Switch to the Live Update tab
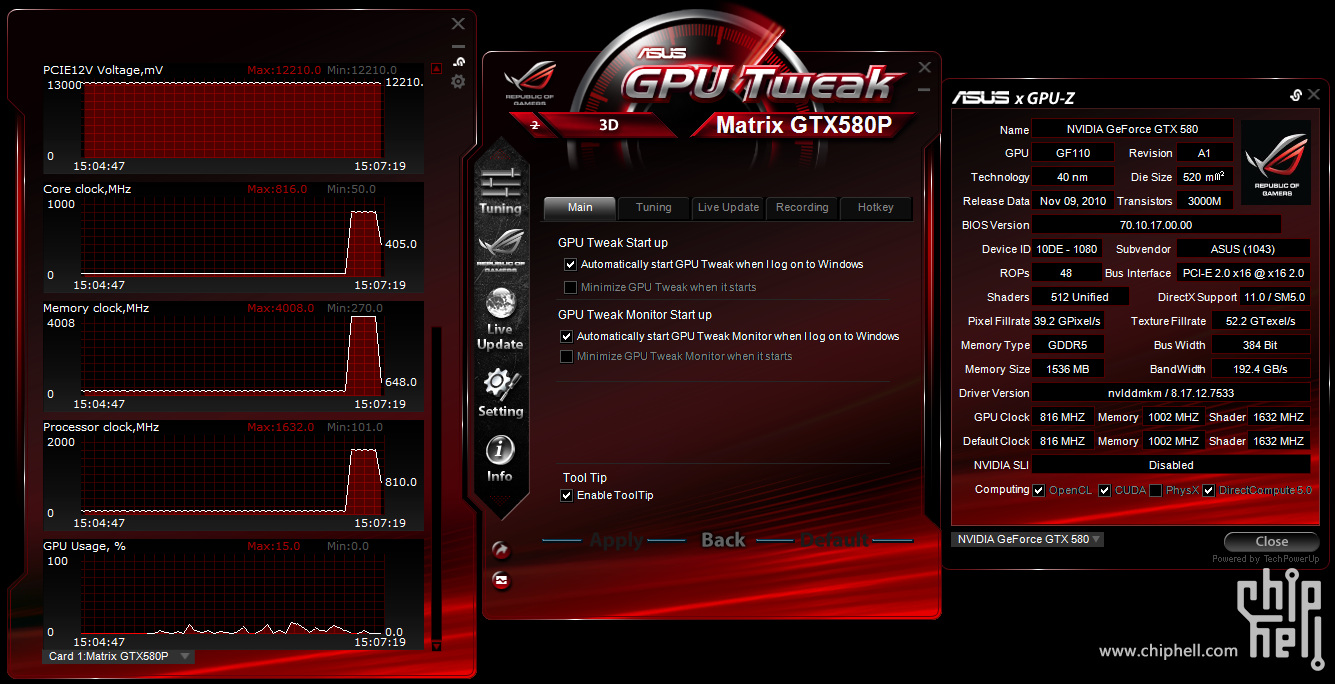 (728, 208)
